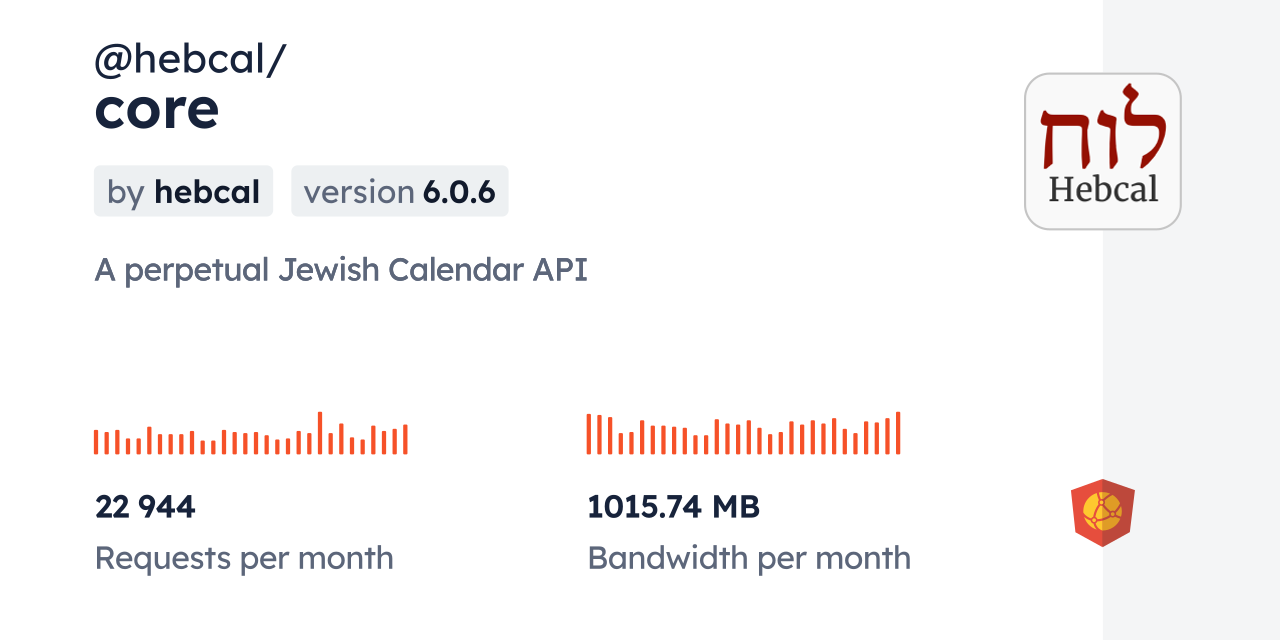
Task: Select the "by hebcal" author badge
Action: 183,191
